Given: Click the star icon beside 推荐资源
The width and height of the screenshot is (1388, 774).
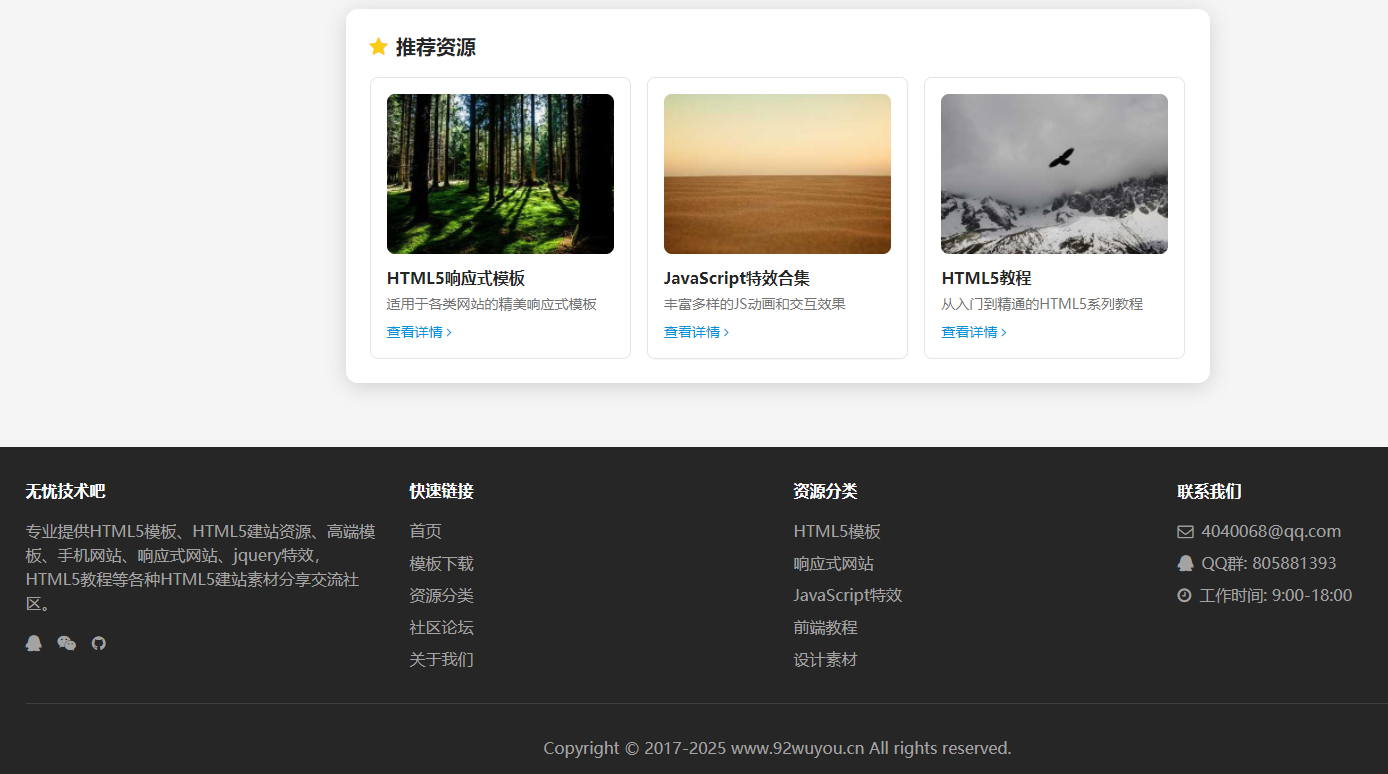Looking at the screenshot, I should pyautogui.click(x=378, y=46).
